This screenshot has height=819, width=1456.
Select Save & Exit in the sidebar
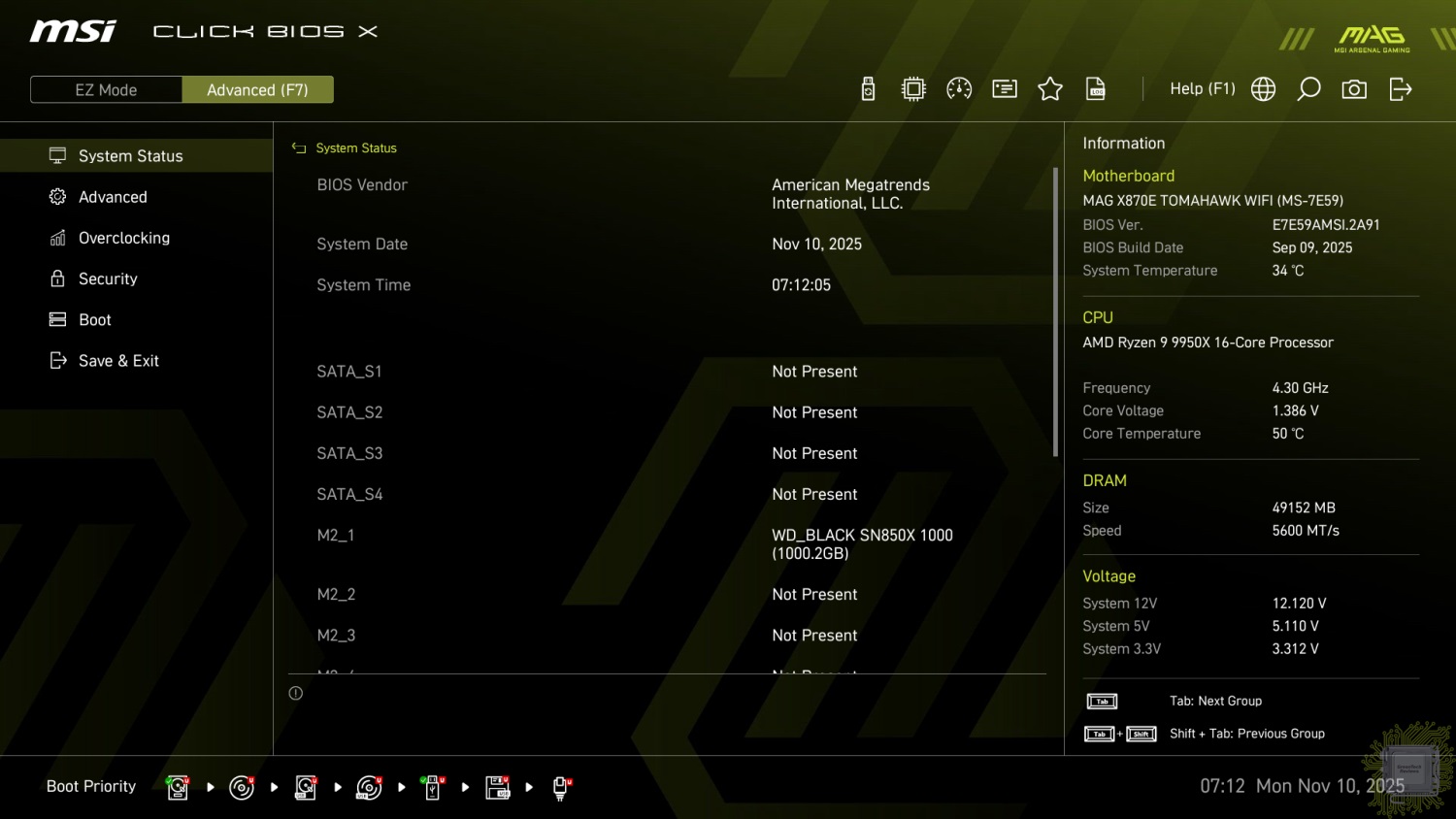coord(118,361)
